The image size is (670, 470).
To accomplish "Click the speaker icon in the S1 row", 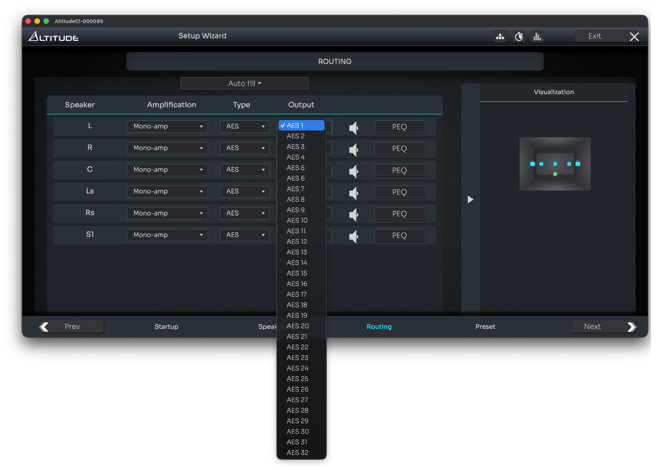I will [353, 236].
